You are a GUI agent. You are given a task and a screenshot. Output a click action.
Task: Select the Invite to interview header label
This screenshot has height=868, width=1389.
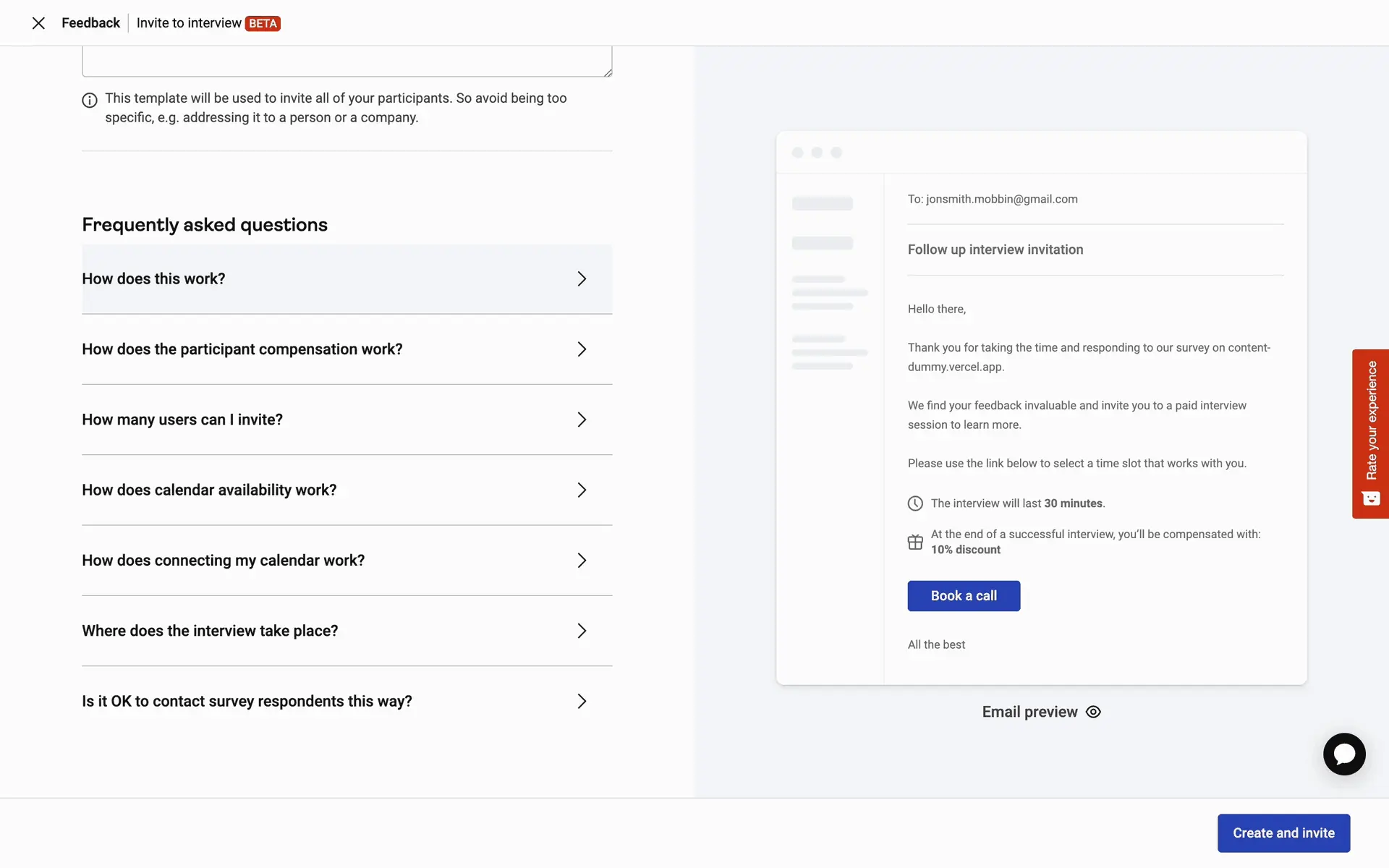189,23
